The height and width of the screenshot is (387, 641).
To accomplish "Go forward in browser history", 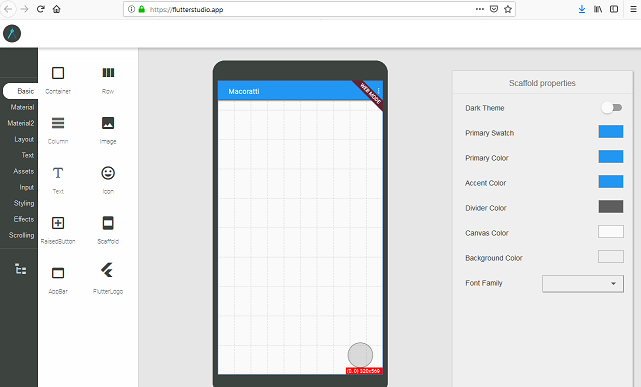I will 25,9.
